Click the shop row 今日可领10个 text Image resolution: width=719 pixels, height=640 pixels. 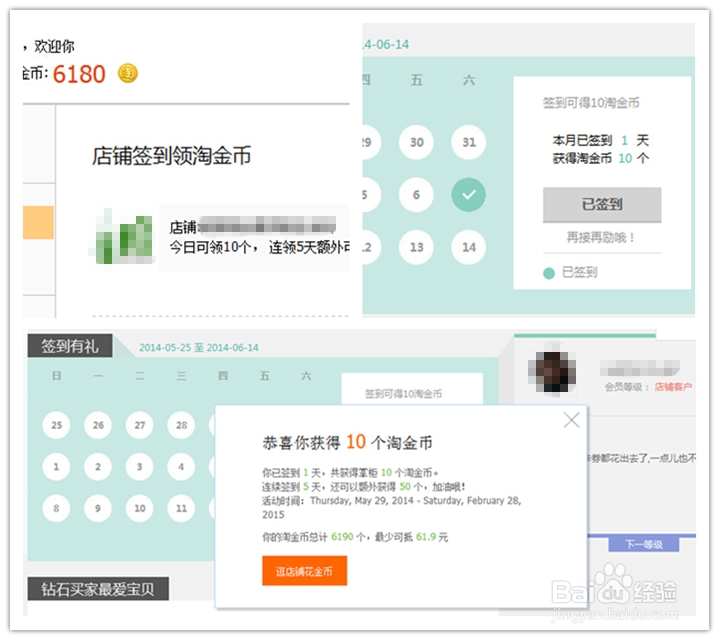tap(260, 248)
